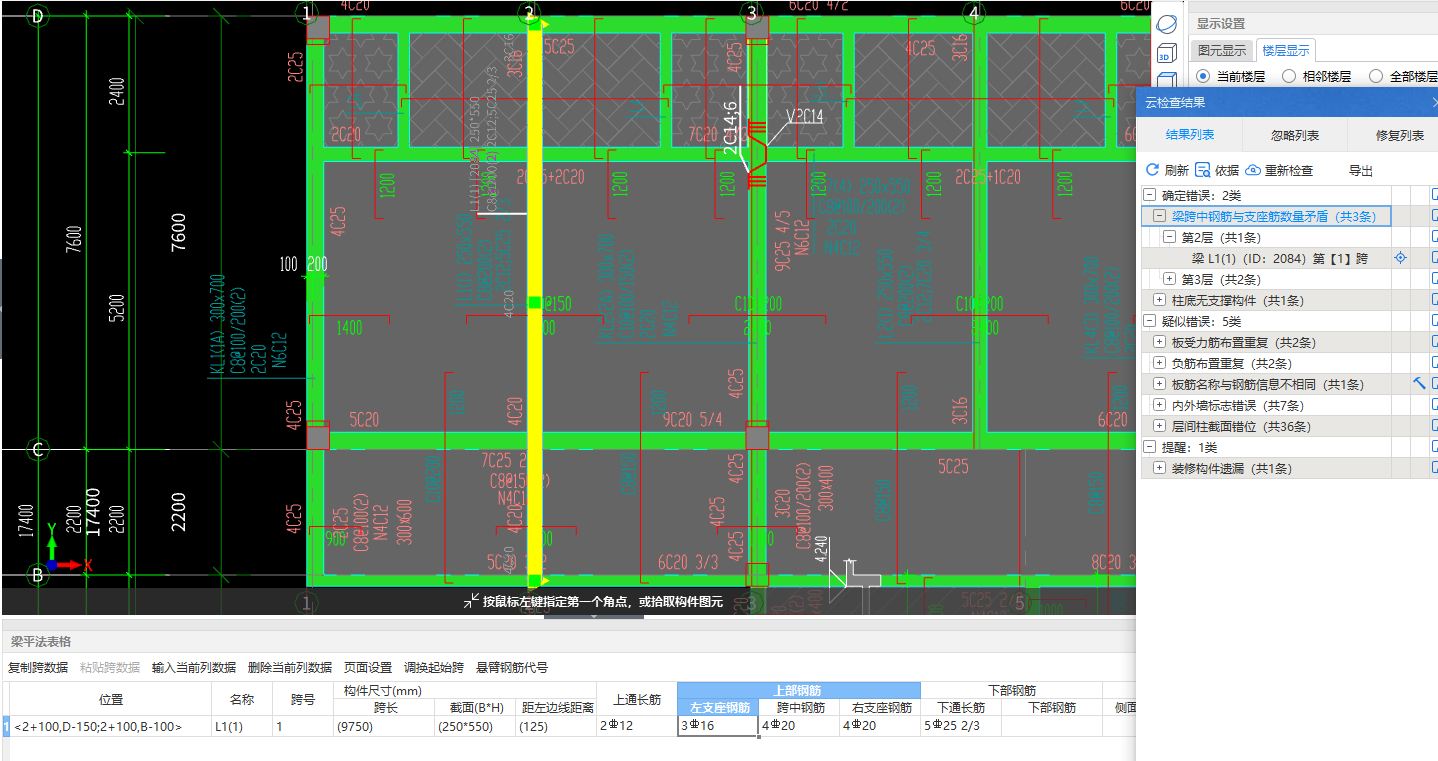Click the orbit view icon
The width and height of the screenshot is (1438, 761).
1166,22
